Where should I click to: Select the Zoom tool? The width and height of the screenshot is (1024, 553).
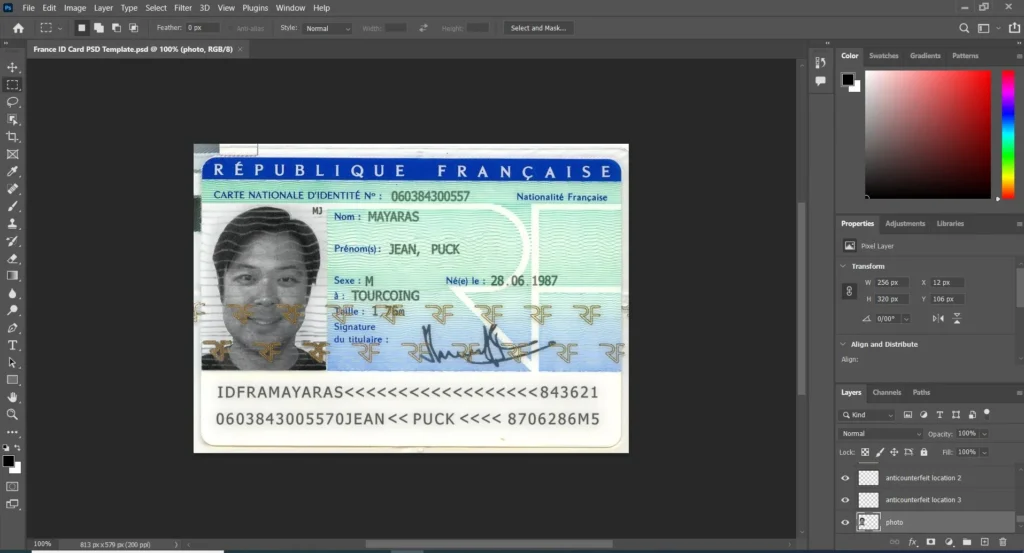[12, 415]
